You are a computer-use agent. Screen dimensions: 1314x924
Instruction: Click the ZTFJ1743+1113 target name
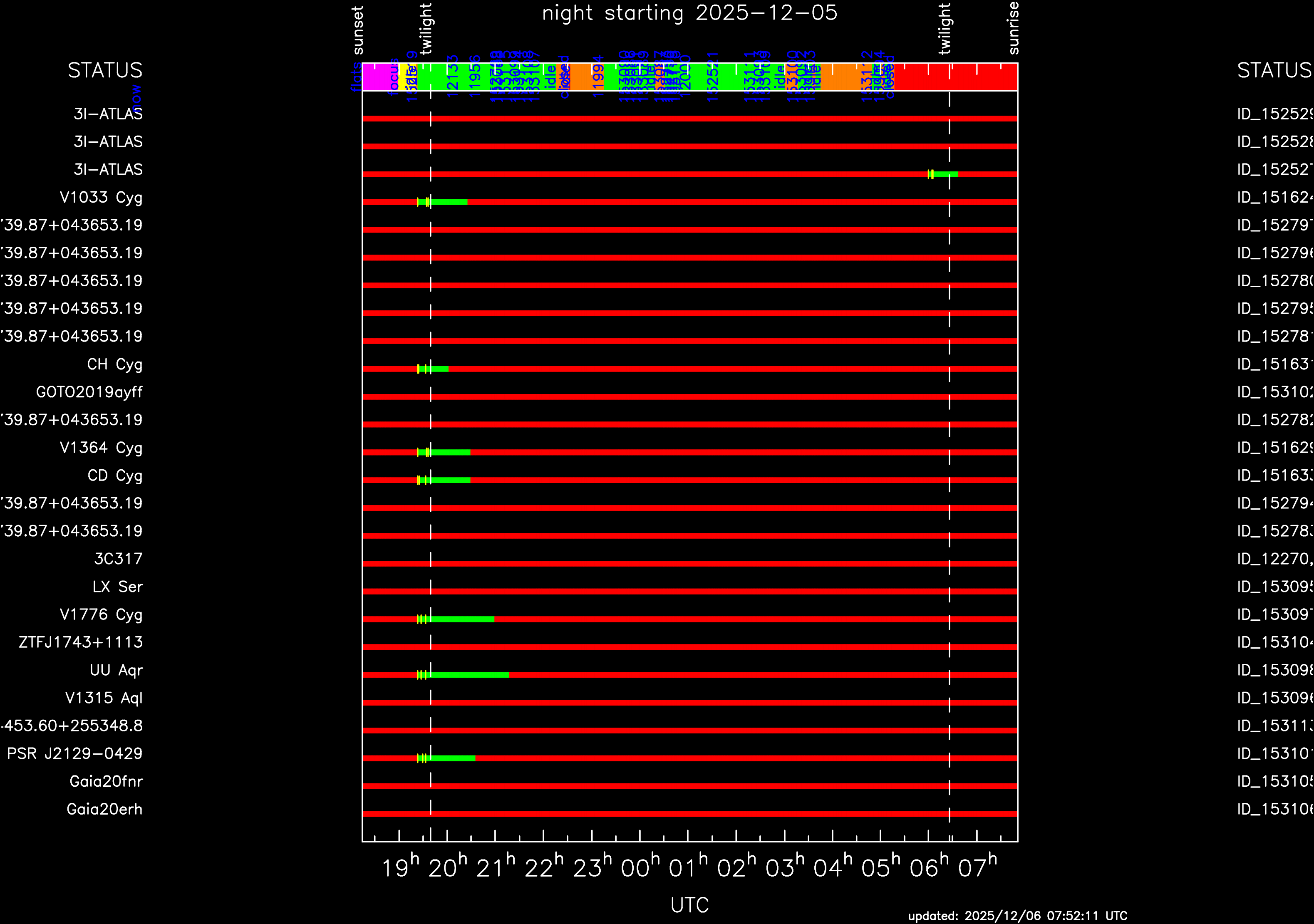click(81, 642)
